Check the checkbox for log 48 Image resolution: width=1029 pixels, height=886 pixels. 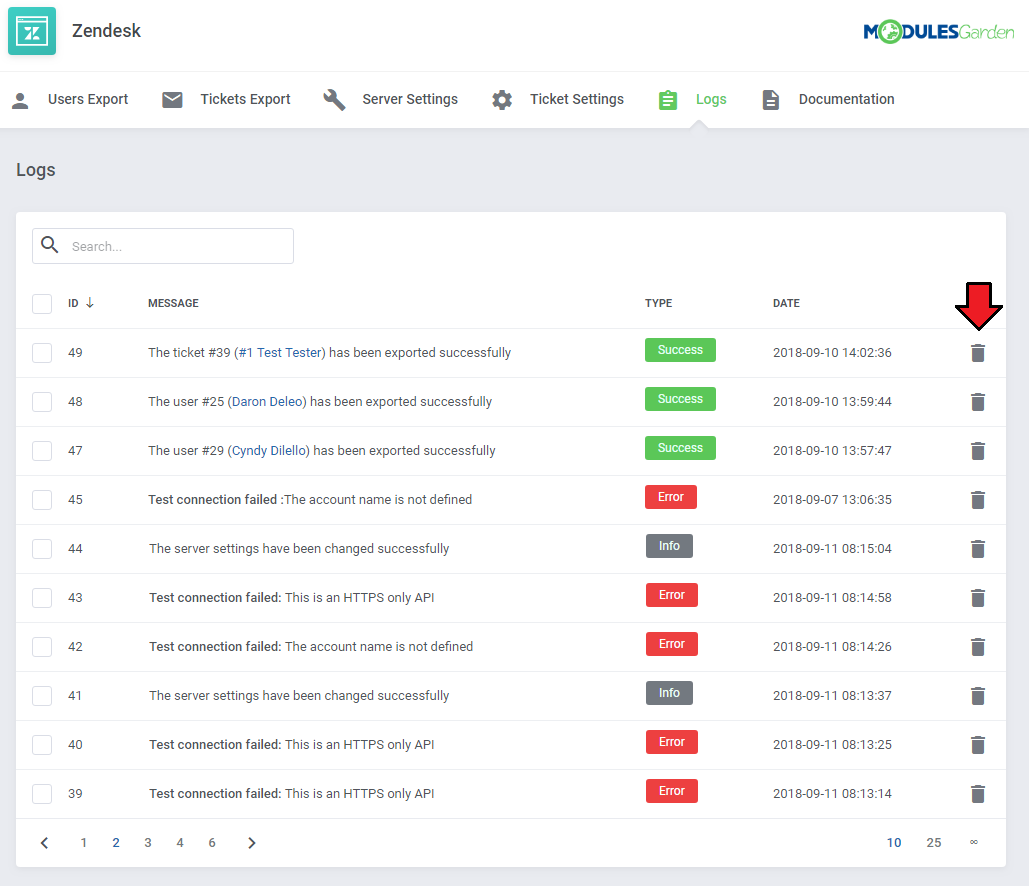point(42,402)
